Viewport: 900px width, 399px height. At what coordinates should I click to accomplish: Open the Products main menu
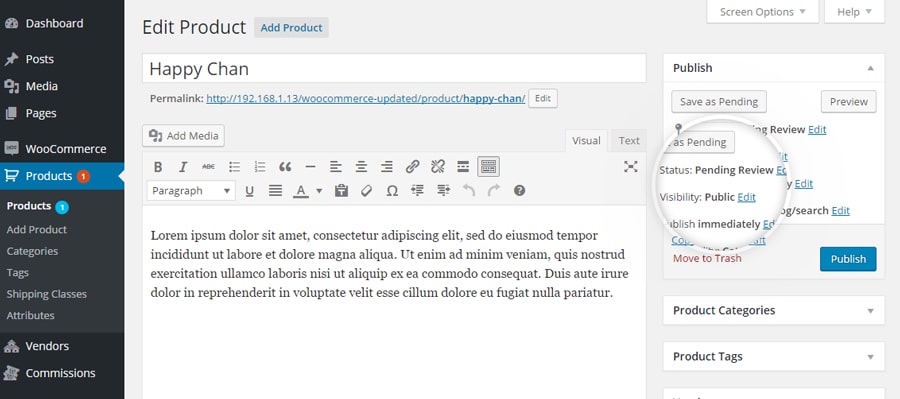pos(62,176)
